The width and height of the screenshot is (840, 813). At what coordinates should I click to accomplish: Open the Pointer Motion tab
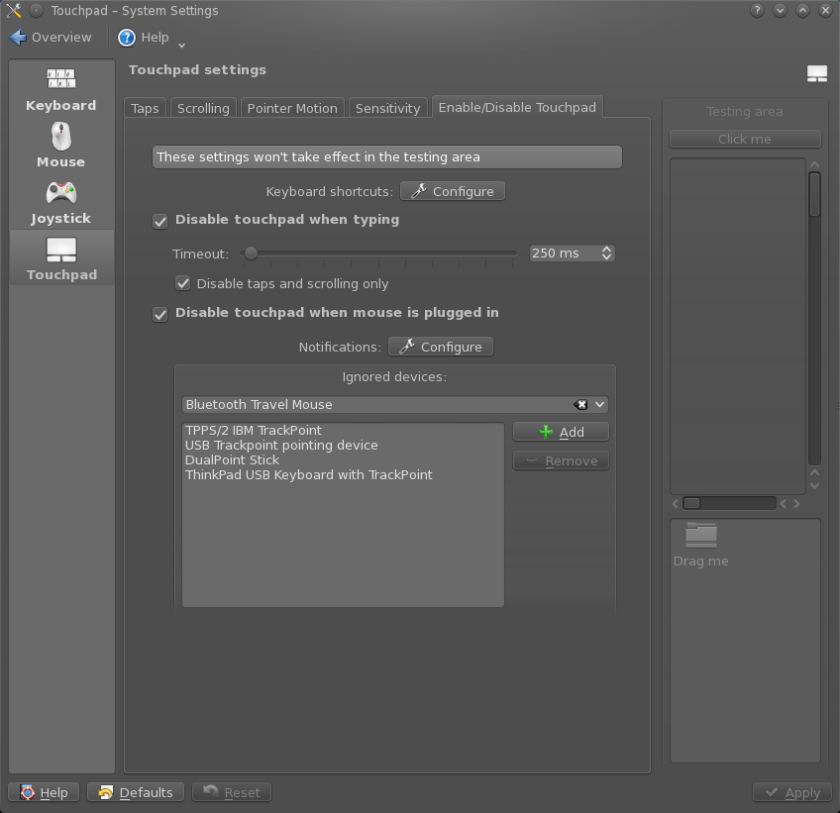click(292, 108)
